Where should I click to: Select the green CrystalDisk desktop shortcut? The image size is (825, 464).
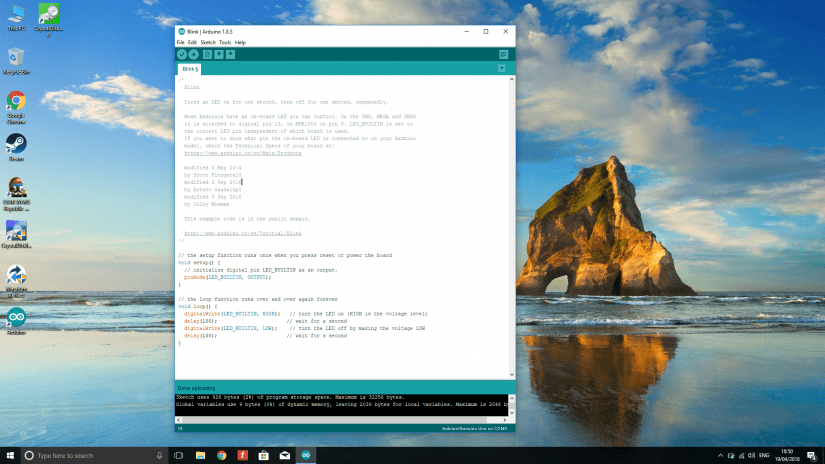click(x=48, y=20)
